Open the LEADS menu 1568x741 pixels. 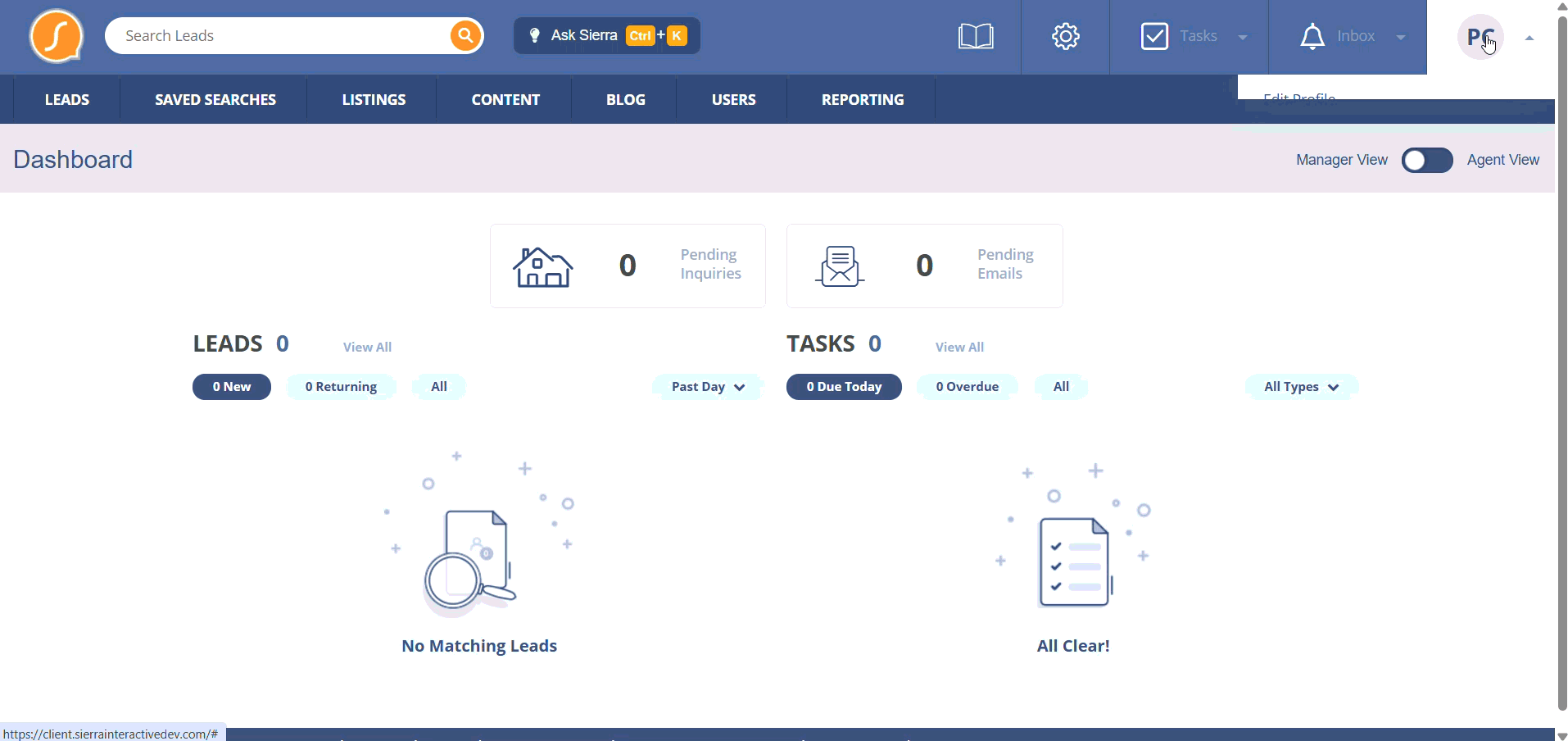67,99
